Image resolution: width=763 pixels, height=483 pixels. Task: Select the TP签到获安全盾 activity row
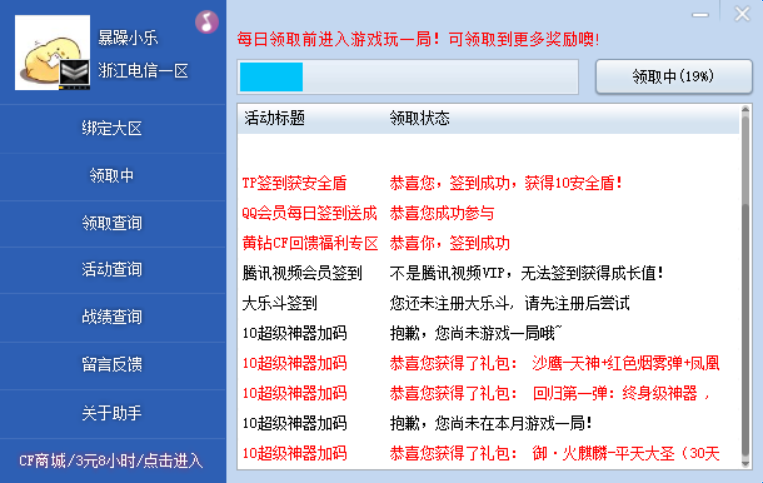pyautogui.click(x=294, y=183)
